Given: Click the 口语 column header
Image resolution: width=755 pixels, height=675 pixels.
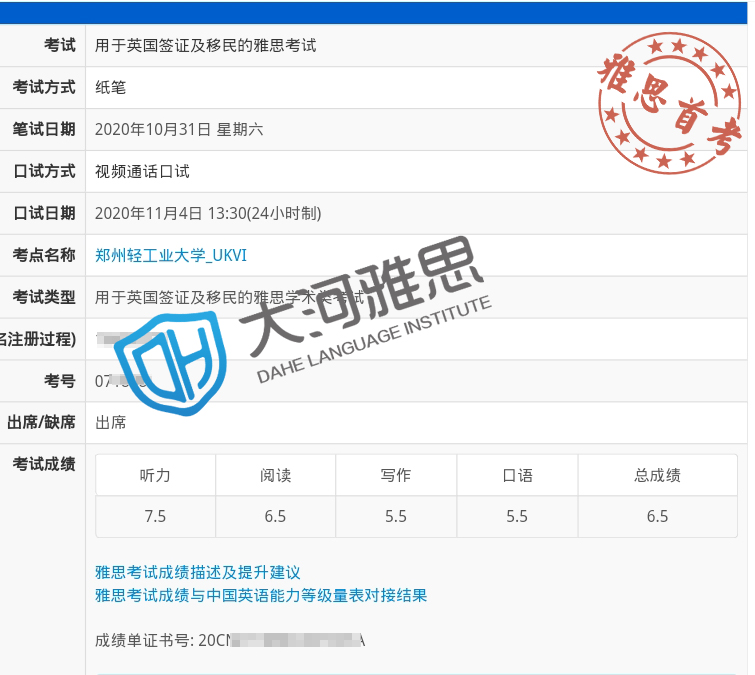Looking at the screenshot, I should (x=517, y=475).
